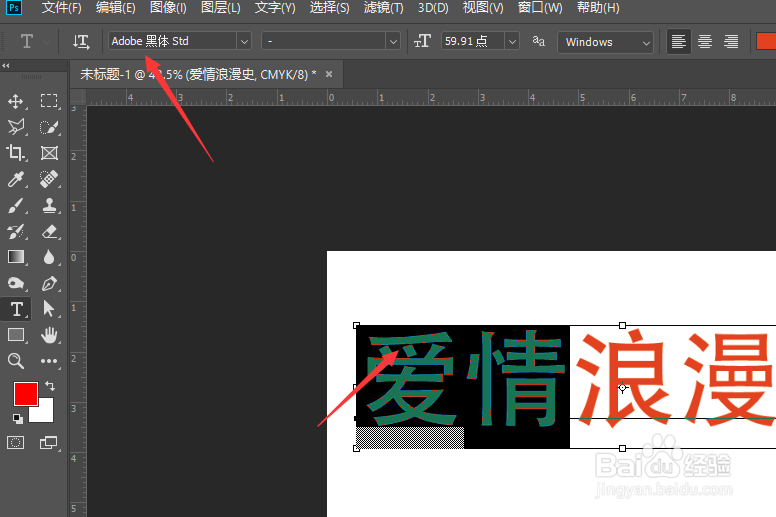Image resolution: width=776 pixels, height=517 pixels.
Task: Open the Edit Toolbar three-dots menu
Action: (x=49, y=361)
